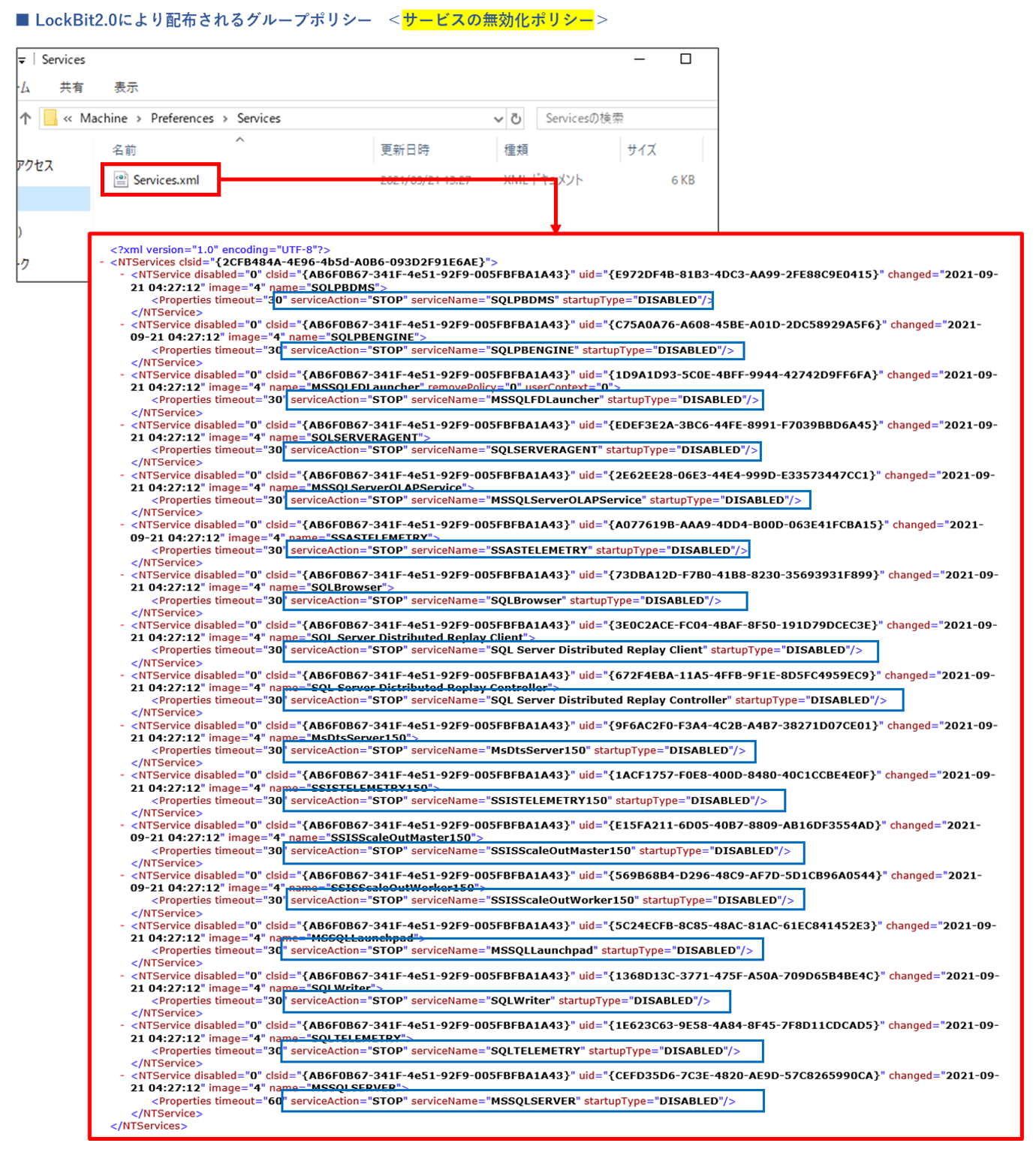The height and width of the screenshot is (1149, 1036).
Task: Sort files by the 更新日時 column
Action: tap(405, 150)
